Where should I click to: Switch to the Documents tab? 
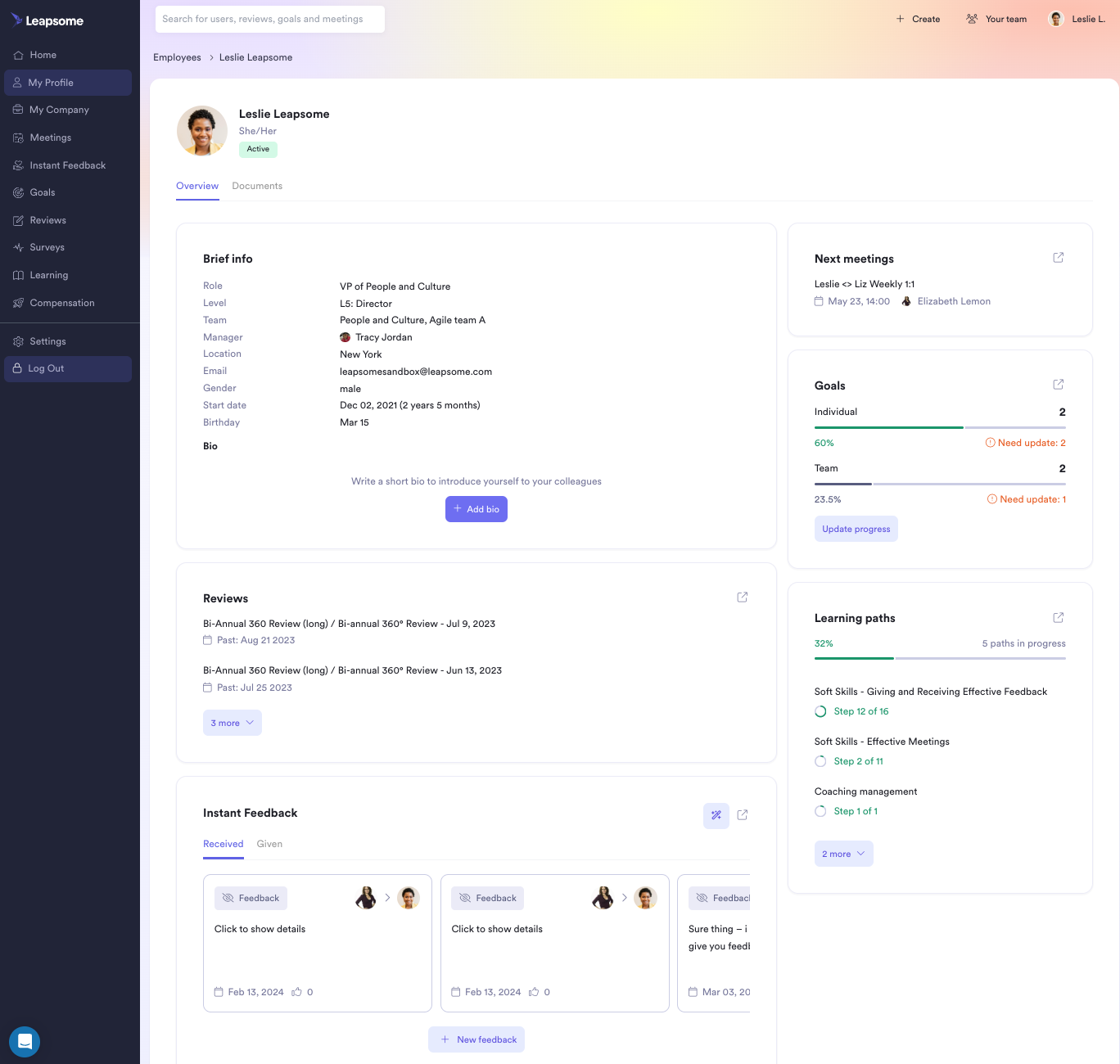click(257, 186)
